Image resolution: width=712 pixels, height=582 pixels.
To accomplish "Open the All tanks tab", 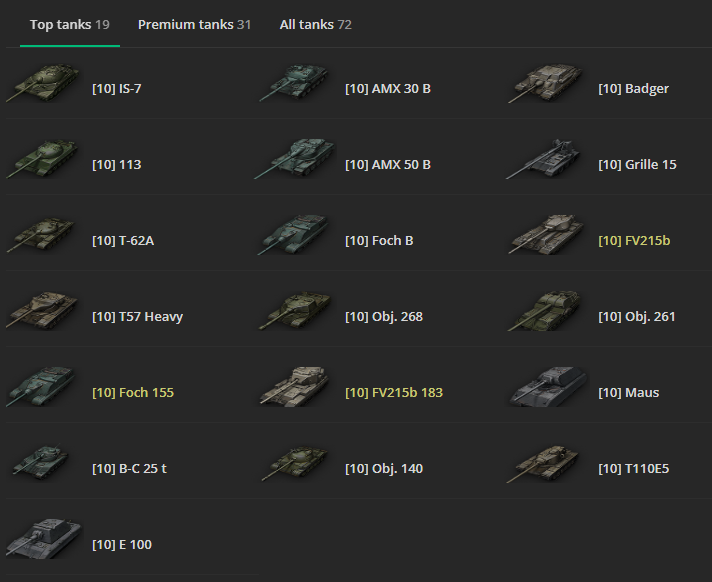I will [316, 25].
